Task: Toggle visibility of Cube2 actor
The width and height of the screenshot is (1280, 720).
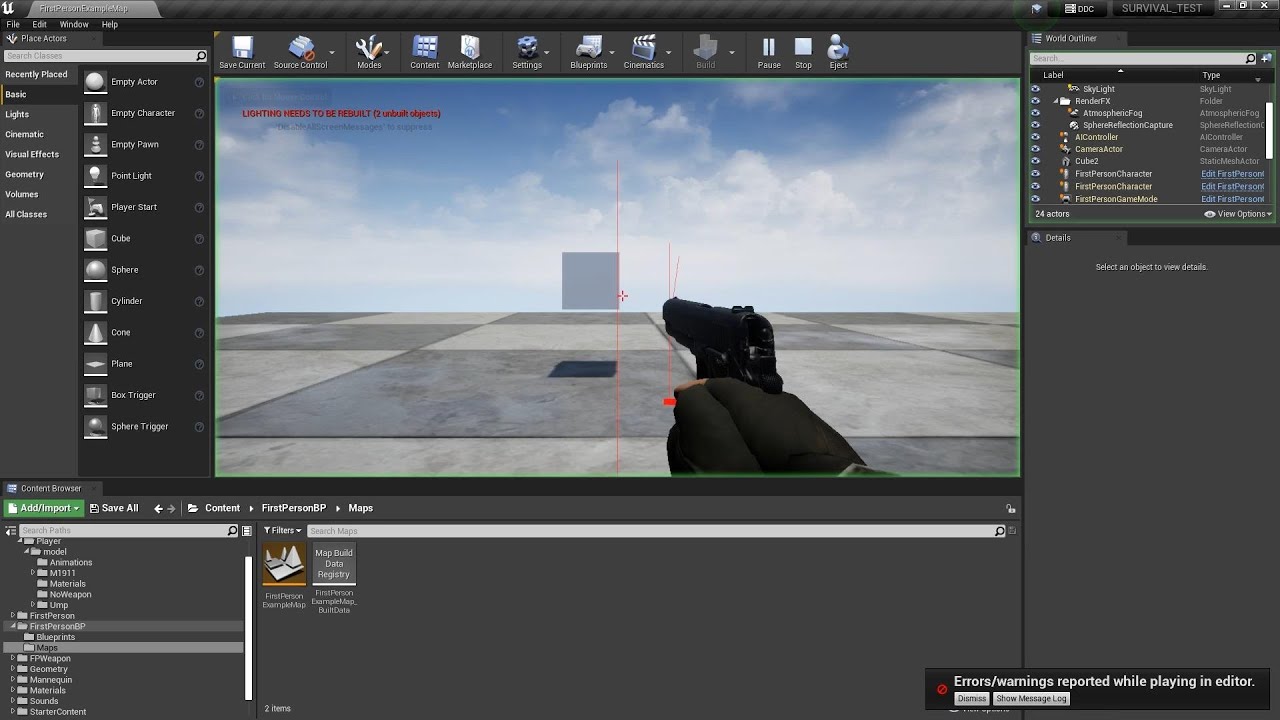Action: pyautogui.click(x=1035, y=161)
